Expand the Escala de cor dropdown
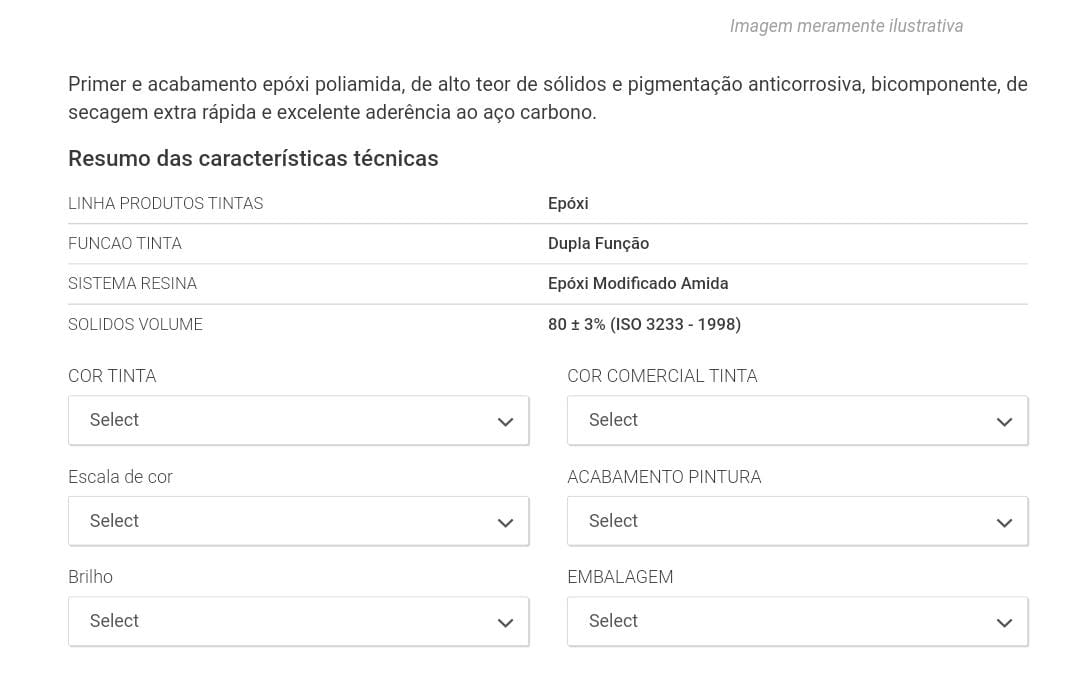This screenshot has height=677, width=1080. coord(298,521)
